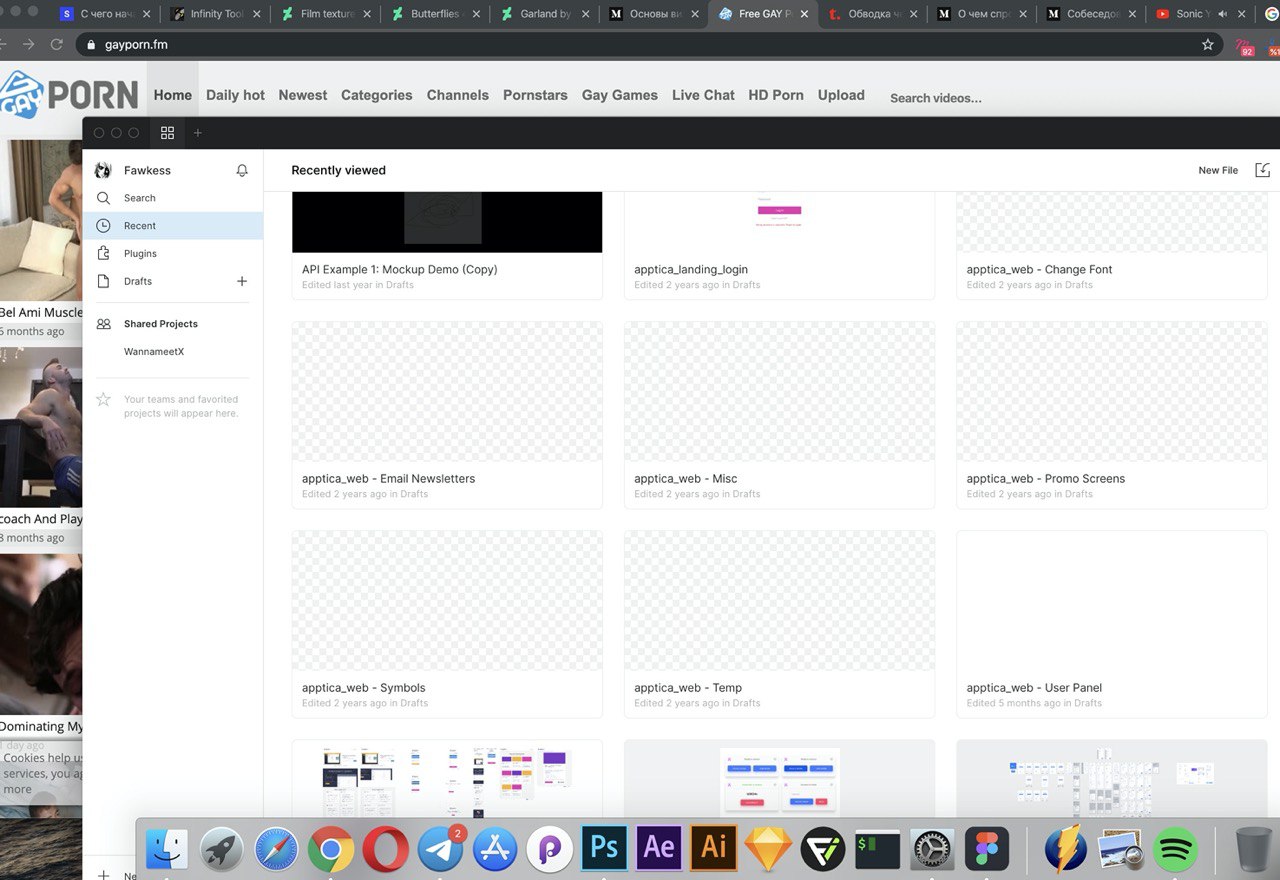The width and height of the screenshot is (1280, 880).
Task: Select Recent in the Figma sidebar
Action: 173,226
